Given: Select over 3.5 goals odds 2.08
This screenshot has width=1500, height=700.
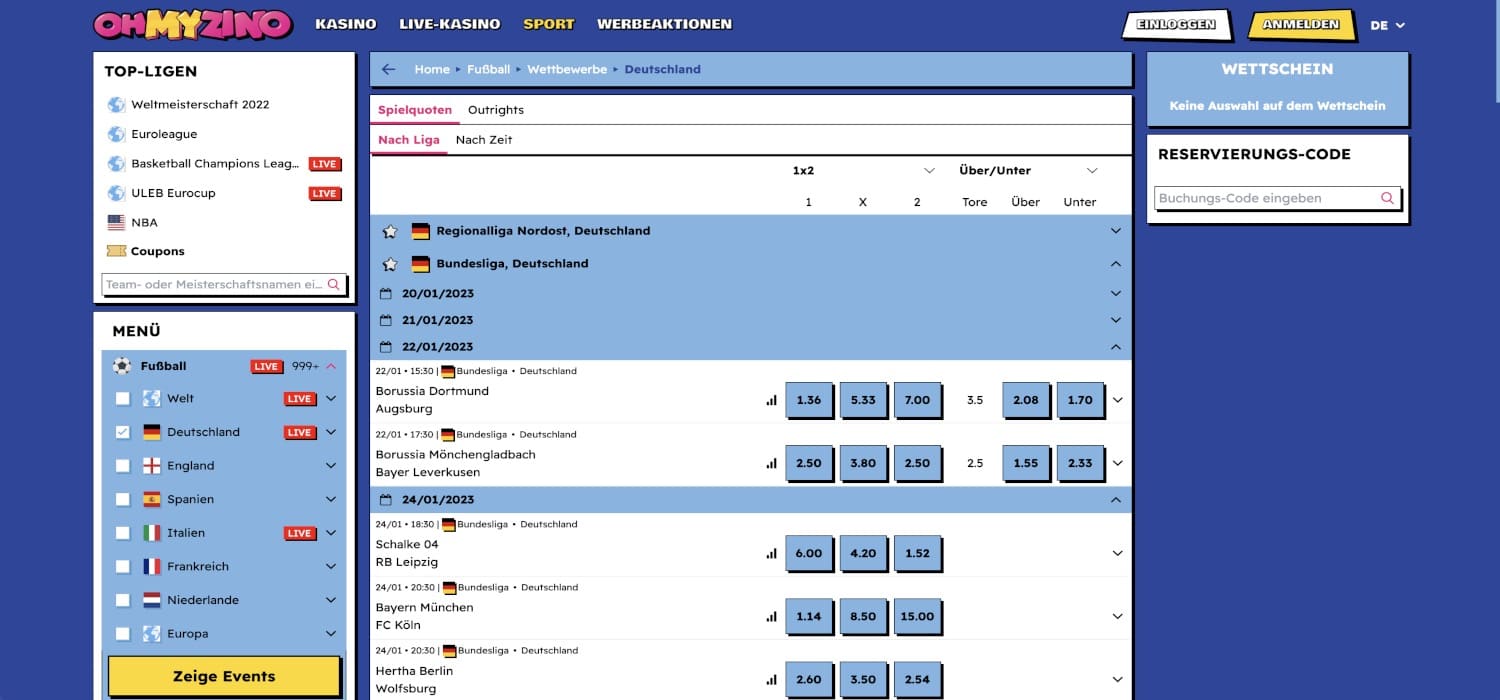Looking at the screenshot, I should (1026, 400).
